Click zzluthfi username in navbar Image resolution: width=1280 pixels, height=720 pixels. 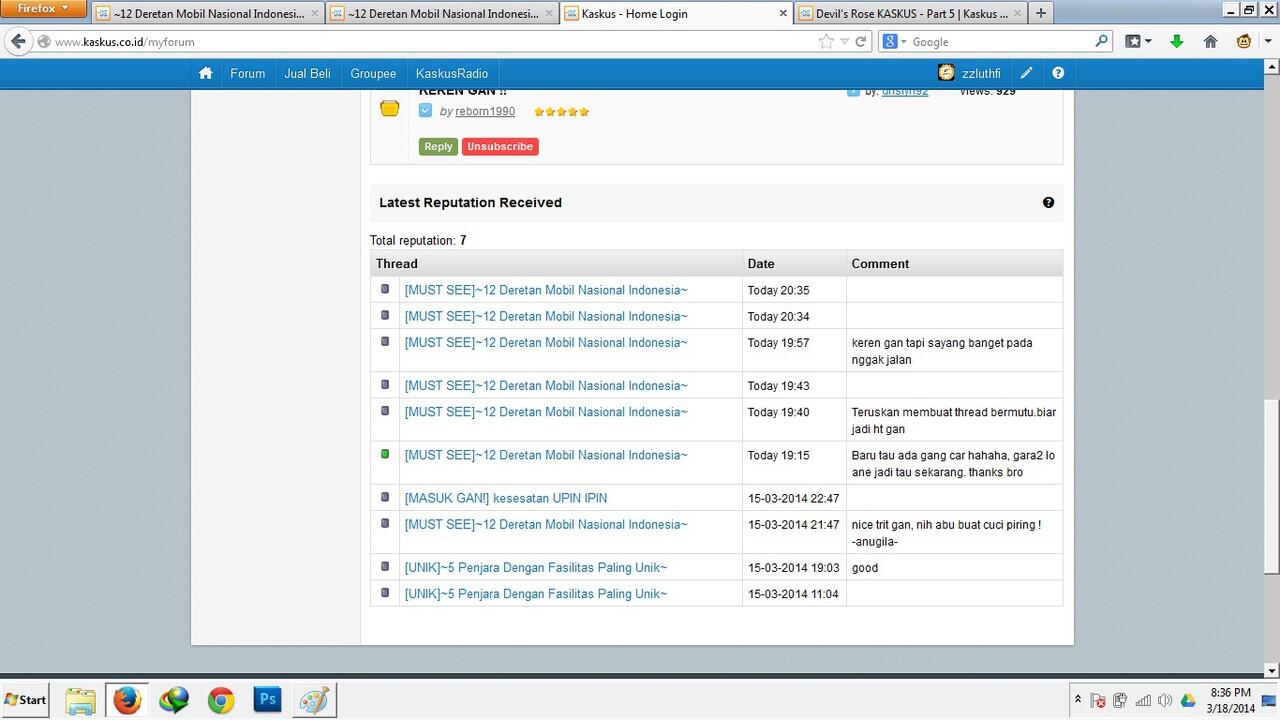(x=981, y=73)
